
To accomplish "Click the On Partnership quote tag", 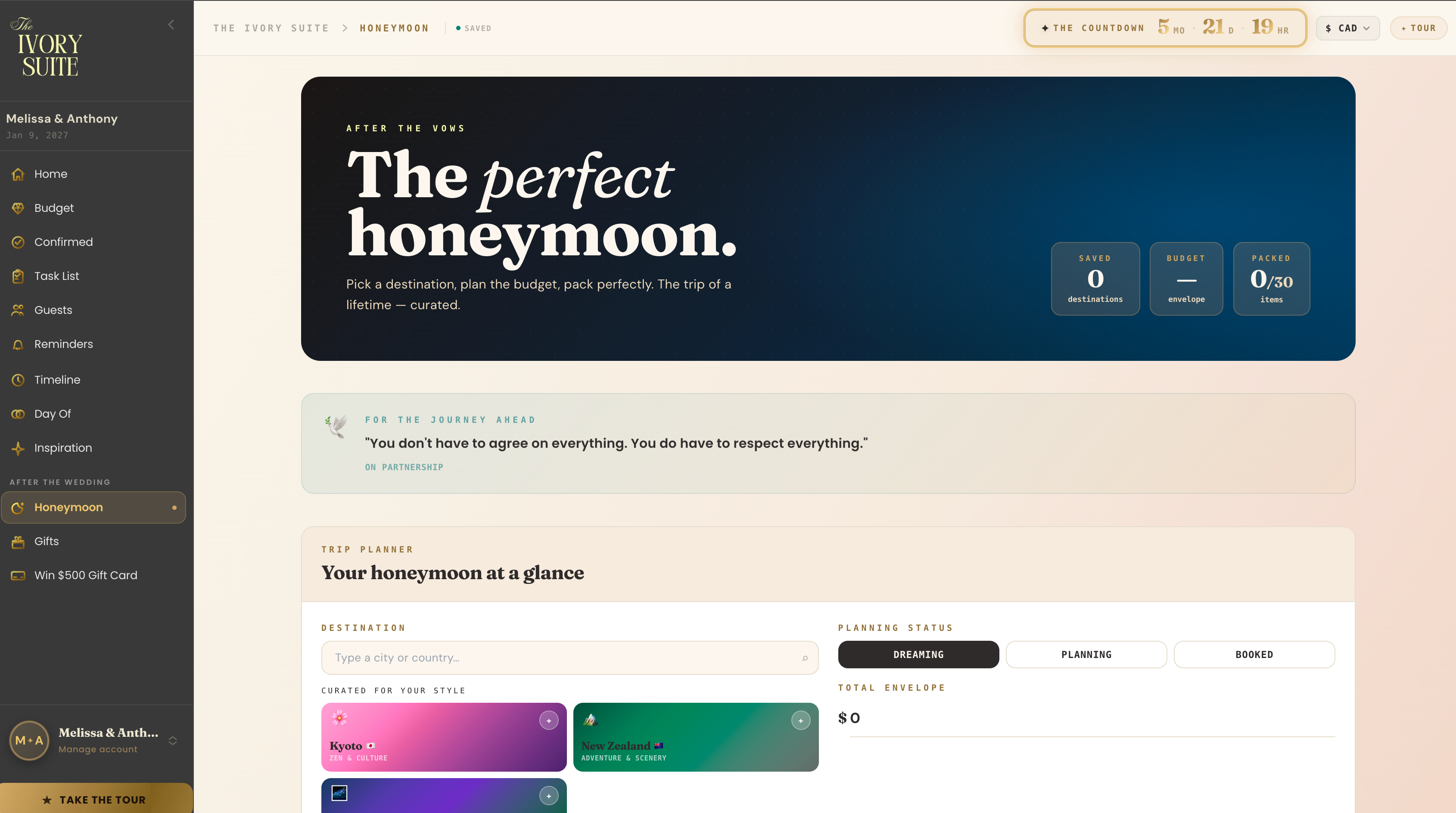I will coord(404,467).
